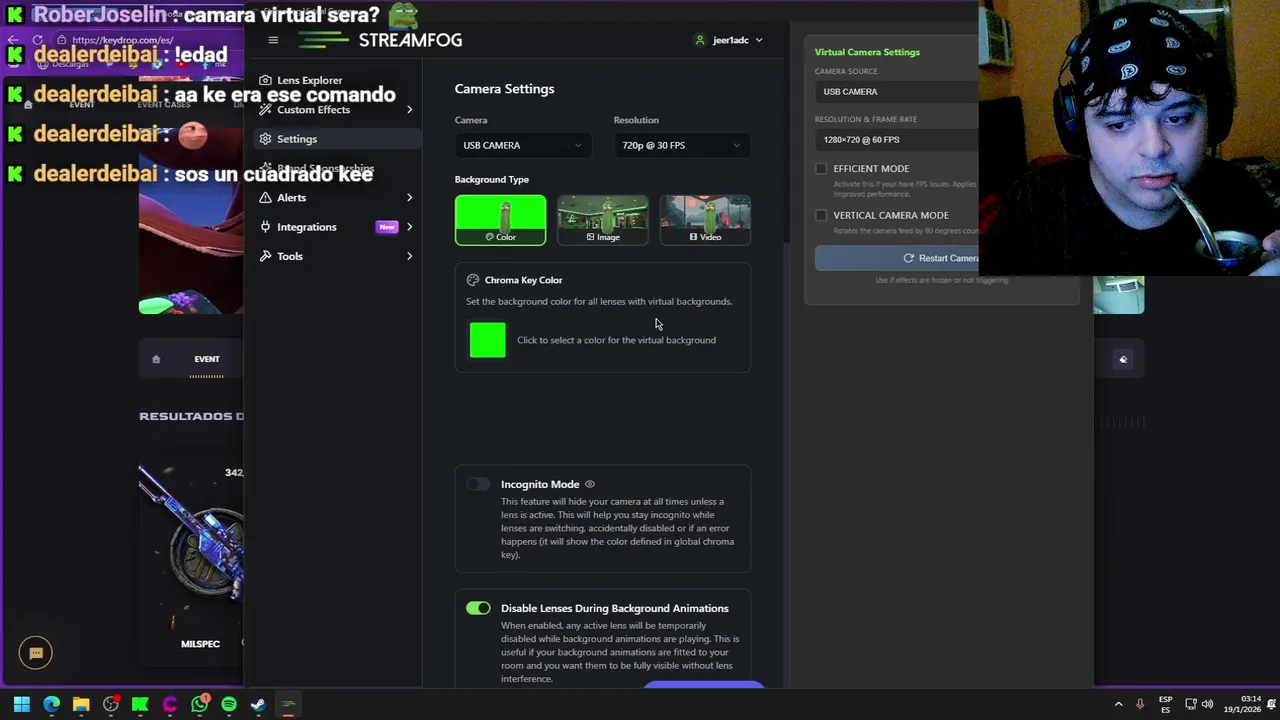Open File Explorer from taskbar
The image size is (1280, 720).
(x=81, y=704)
